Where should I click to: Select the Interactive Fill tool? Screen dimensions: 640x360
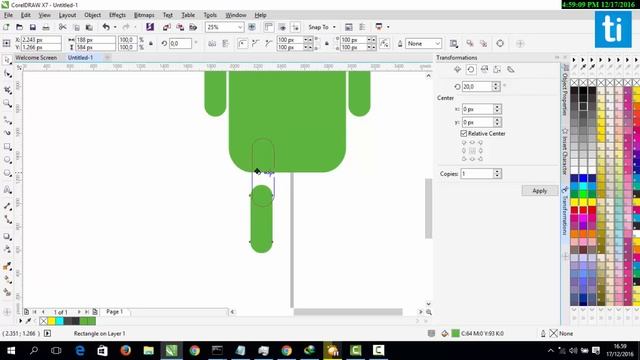point(7,266)
